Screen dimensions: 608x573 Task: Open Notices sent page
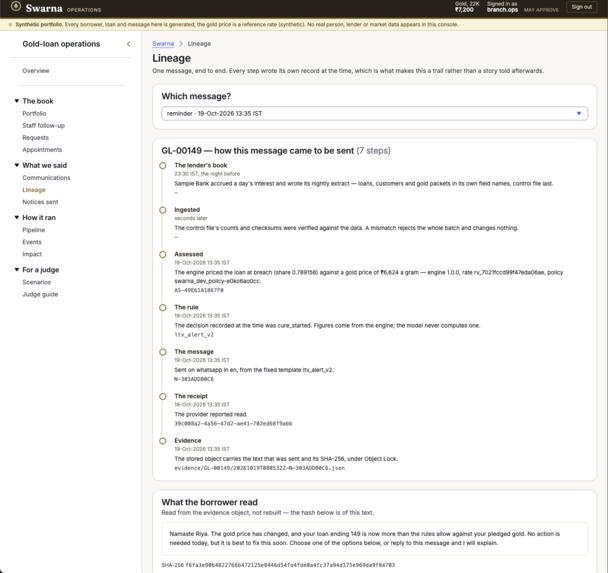[40, 202]
